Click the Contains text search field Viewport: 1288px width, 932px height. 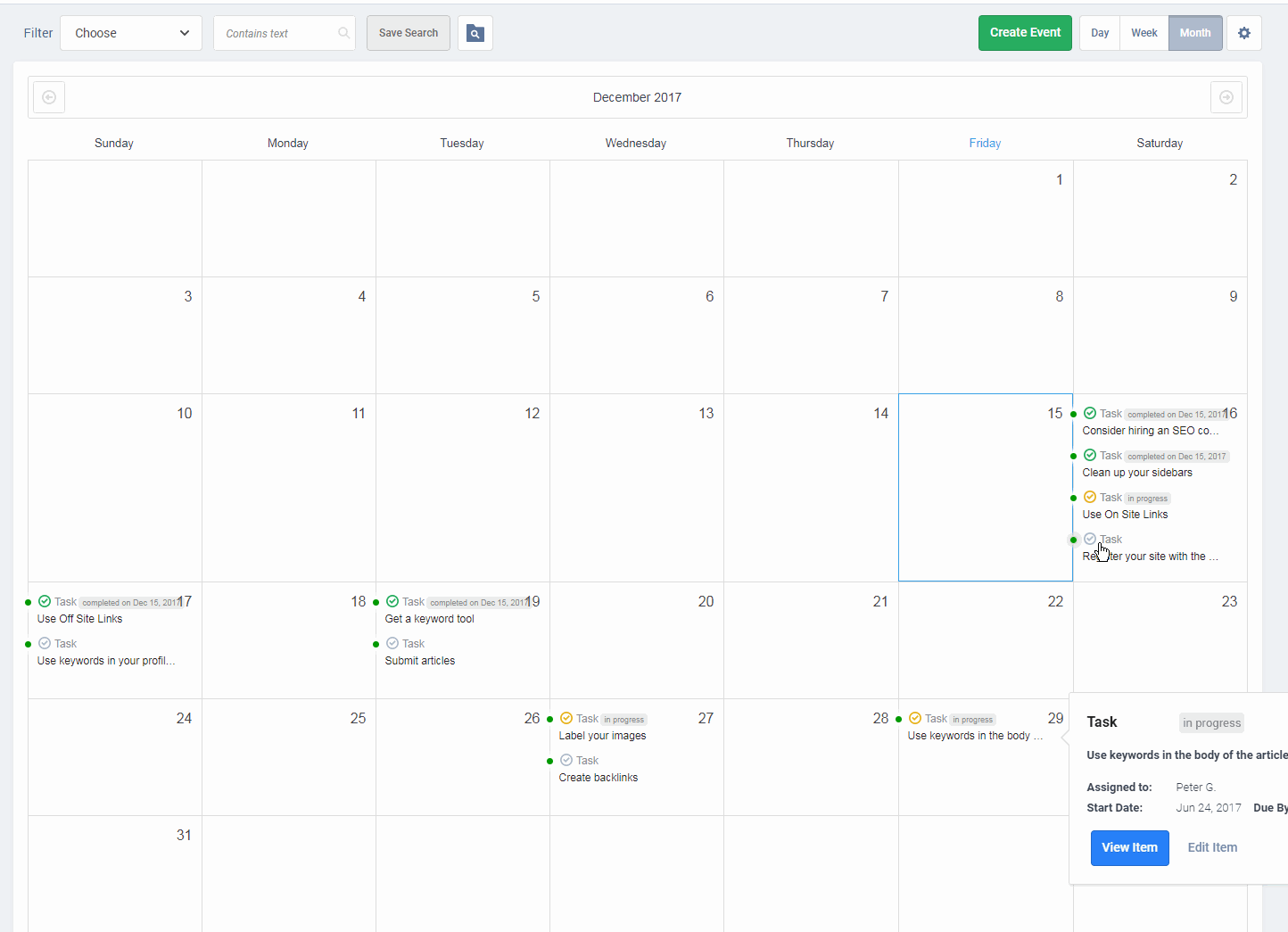(277, 33)
